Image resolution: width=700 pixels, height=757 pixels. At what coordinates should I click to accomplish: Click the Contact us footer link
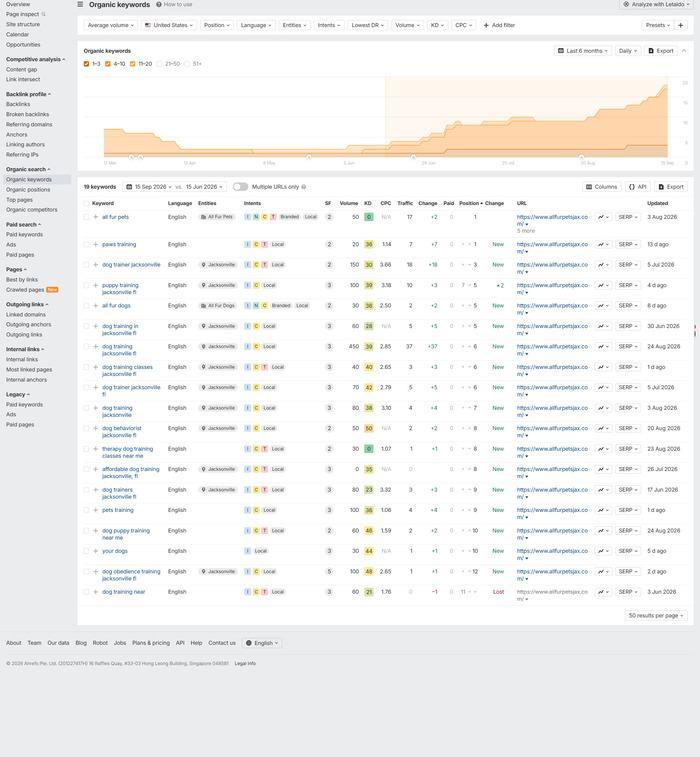tap(222, 643)
